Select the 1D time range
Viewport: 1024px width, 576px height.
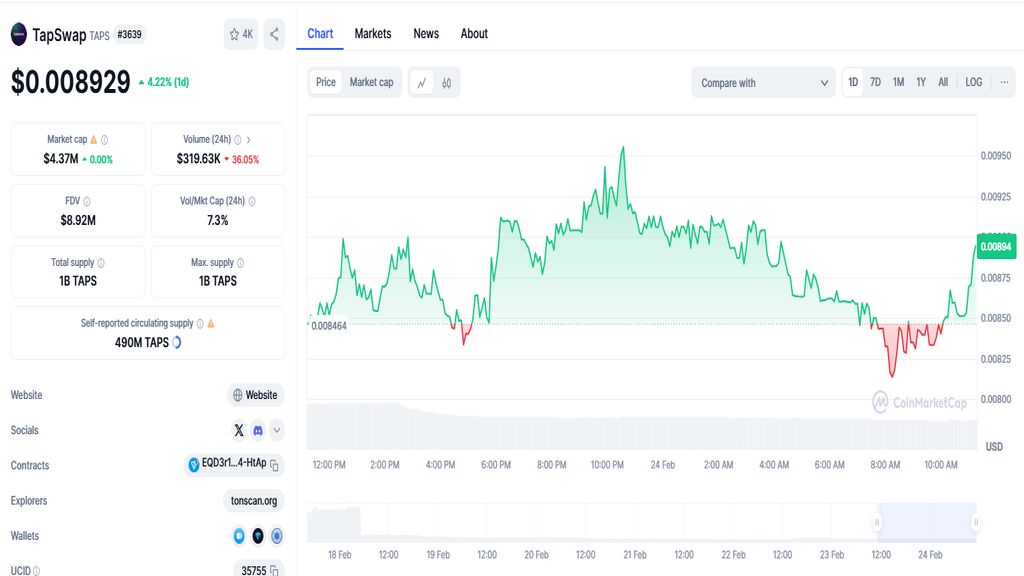853,82
